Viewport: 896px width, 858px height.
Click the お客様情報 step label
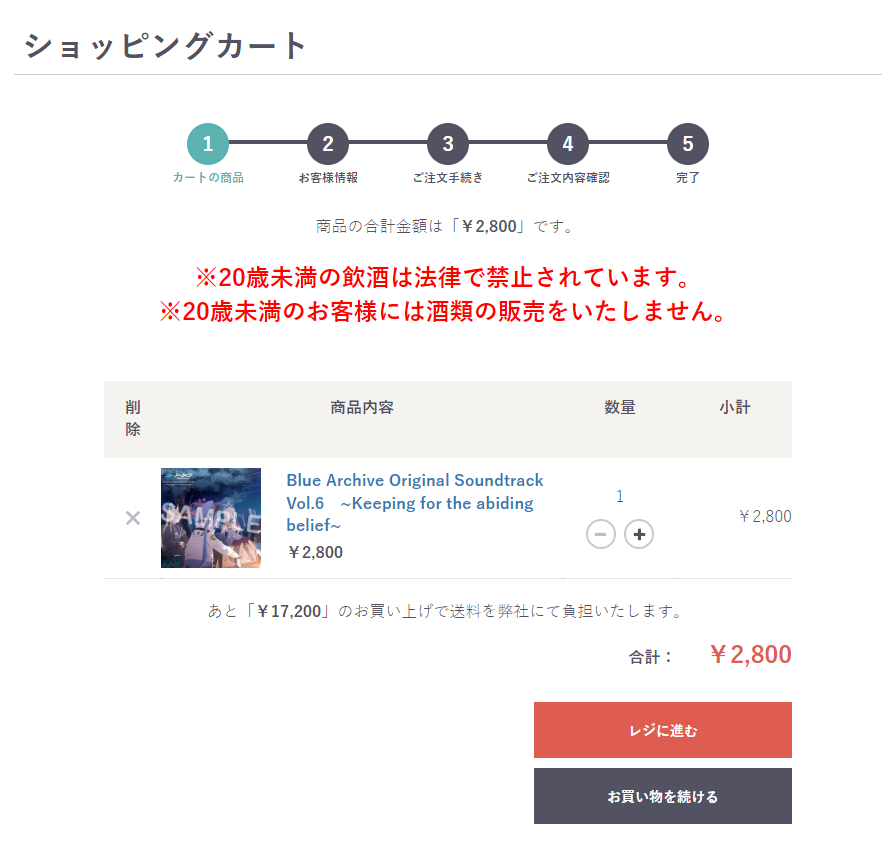[328, 178]
